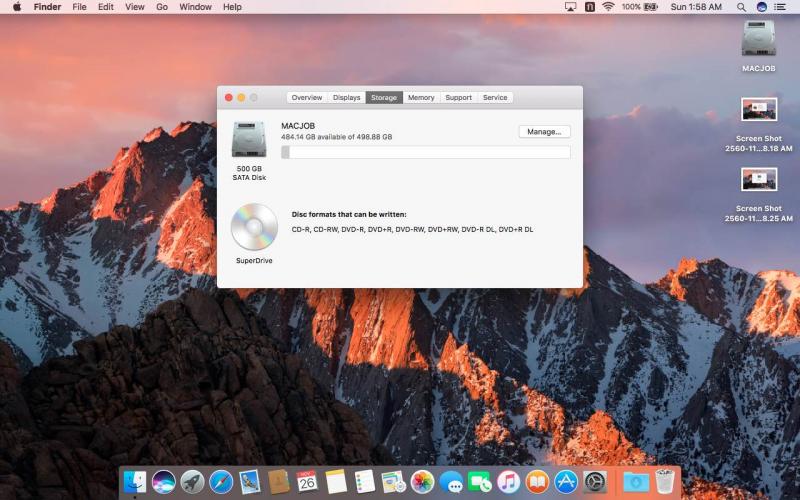
Task: Click the MACJOB volume name text
Action: (298, 126)
